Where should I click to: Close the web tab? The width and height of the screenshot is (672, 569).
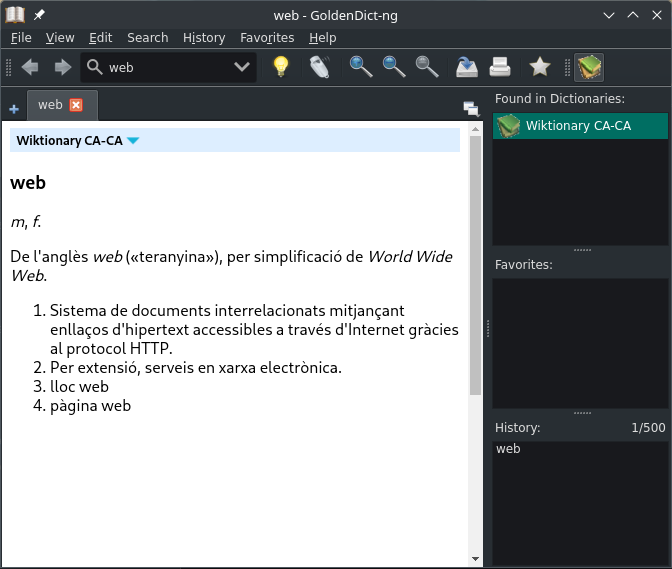[x=76, y=105]
